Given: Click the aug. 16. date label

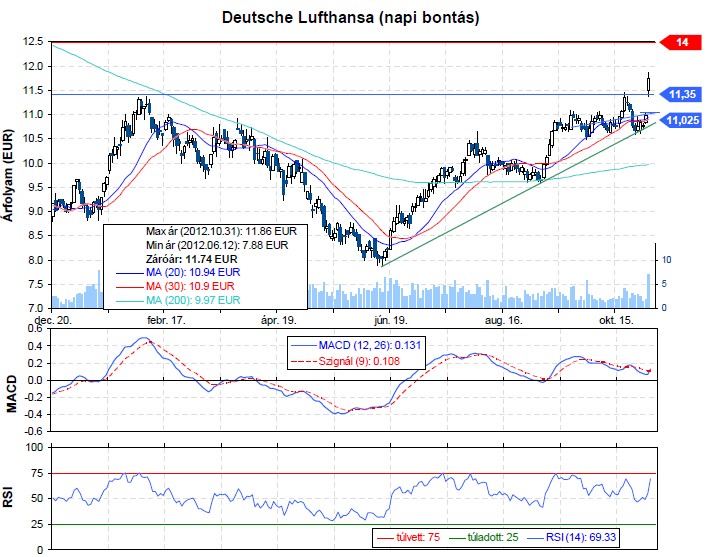Looking at the screenshot, I should pyautogui.click(x=504, y=321).
